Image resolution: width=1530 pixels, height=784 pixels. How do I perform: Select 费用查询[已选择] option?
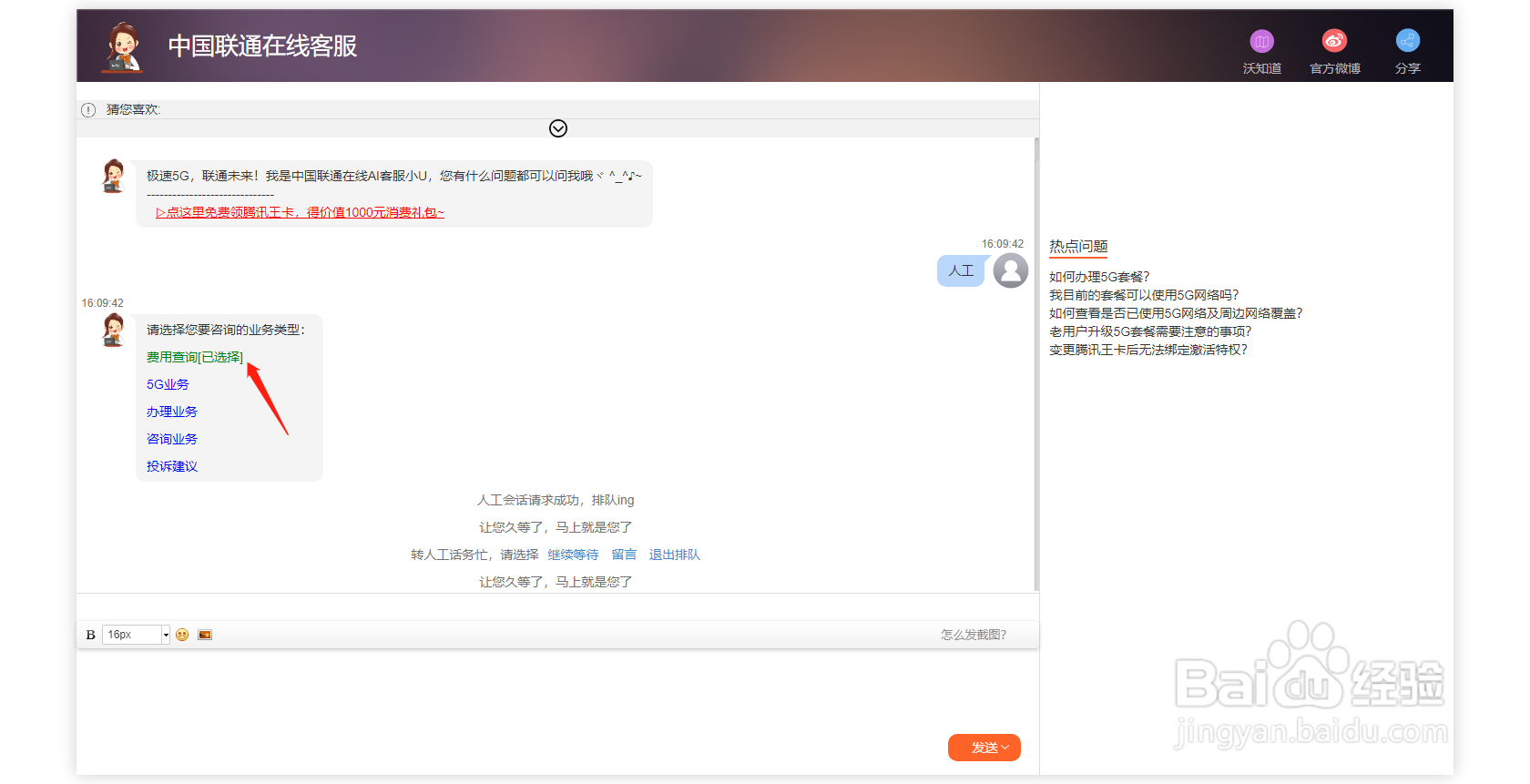tap(195, 357)
